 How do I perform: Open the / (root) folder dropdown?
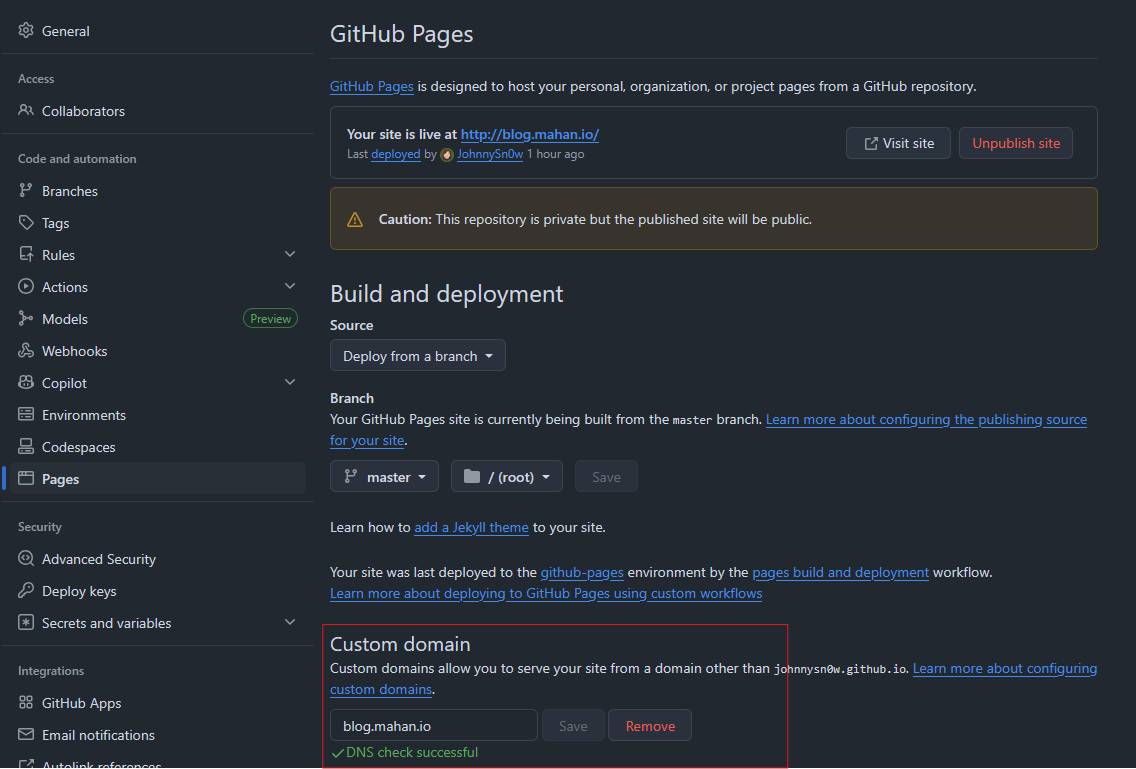coord(506,477)
